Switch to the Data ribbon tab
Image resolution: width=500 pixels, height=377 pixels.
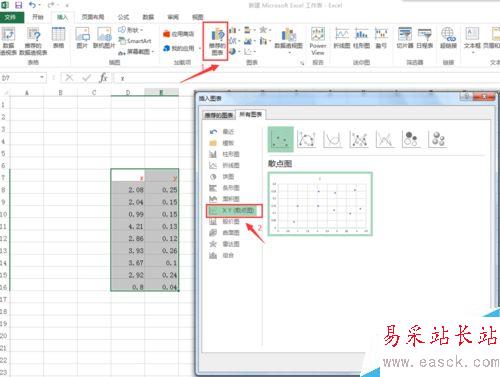pyautogui.click(x=148, y=17)
